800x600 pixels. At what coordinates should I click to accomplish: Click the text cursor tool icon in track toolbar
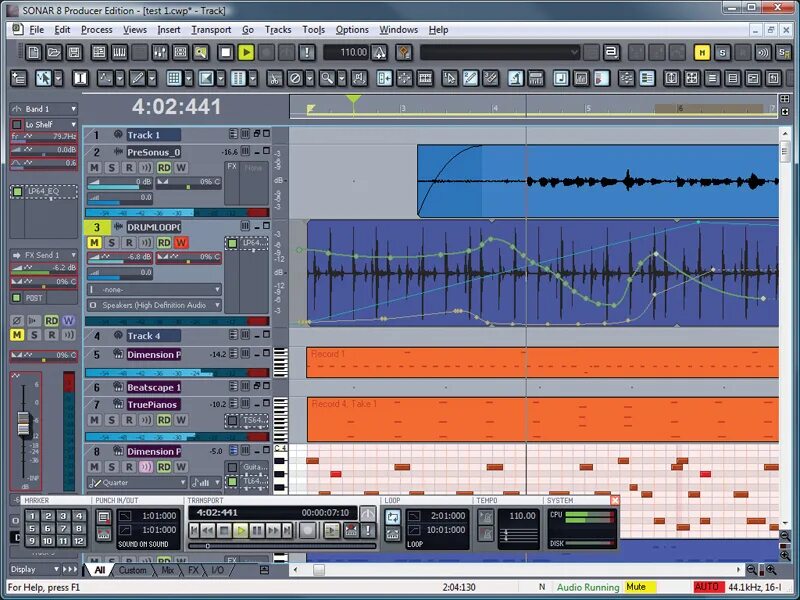[x=81, y=78]
